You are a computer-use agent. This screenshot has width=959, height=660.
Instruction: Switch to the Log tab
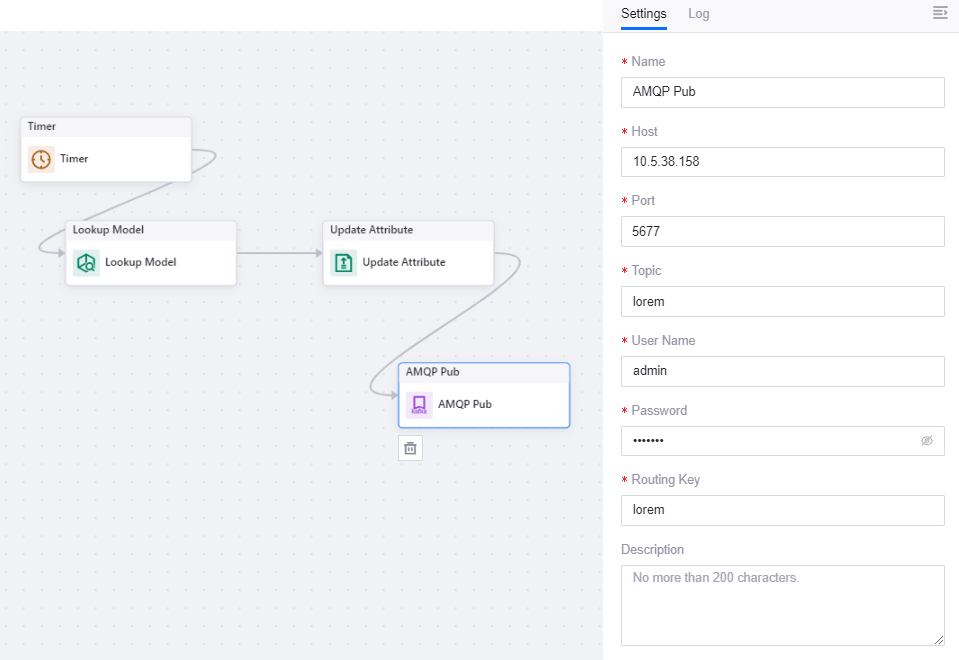(698, 14)
